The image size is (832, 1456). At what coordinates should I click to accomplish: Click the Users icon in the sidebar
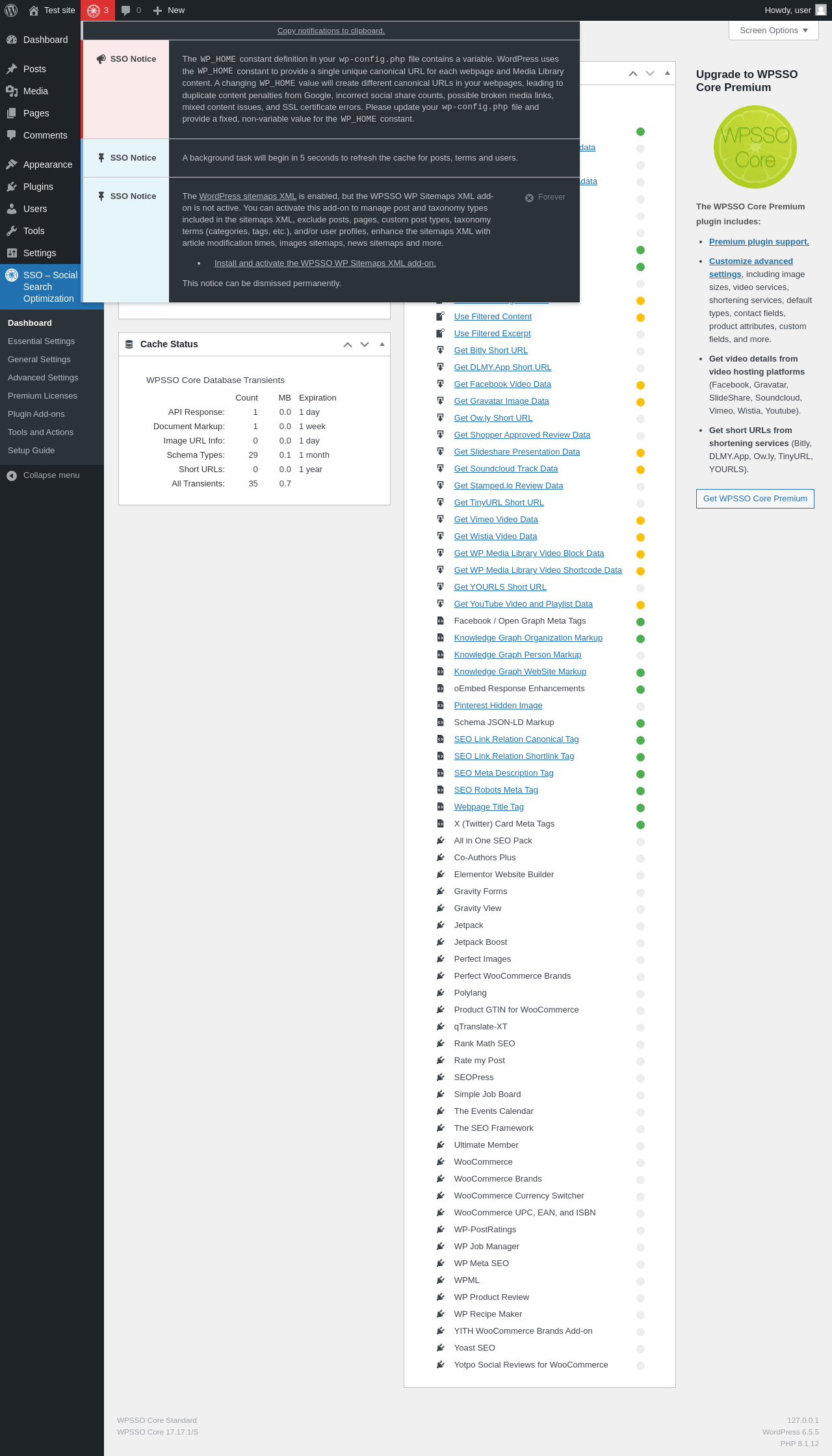(12, 209)
